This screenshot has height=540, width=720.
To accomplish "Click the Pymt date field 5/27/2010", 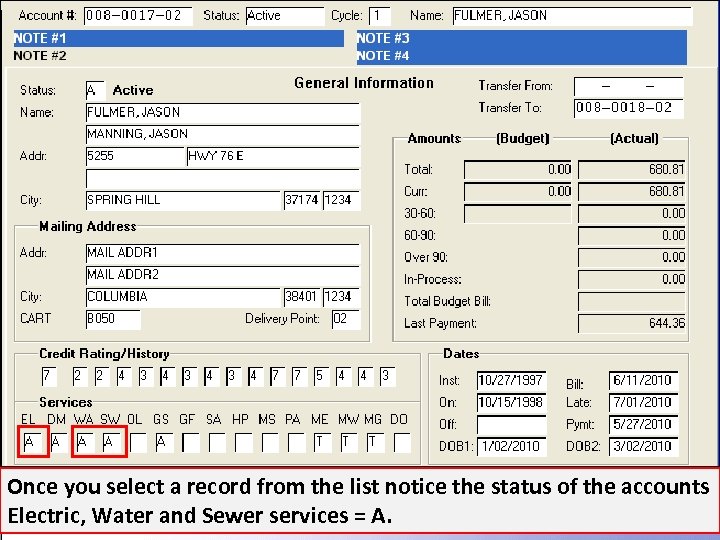I will point(644,425).
